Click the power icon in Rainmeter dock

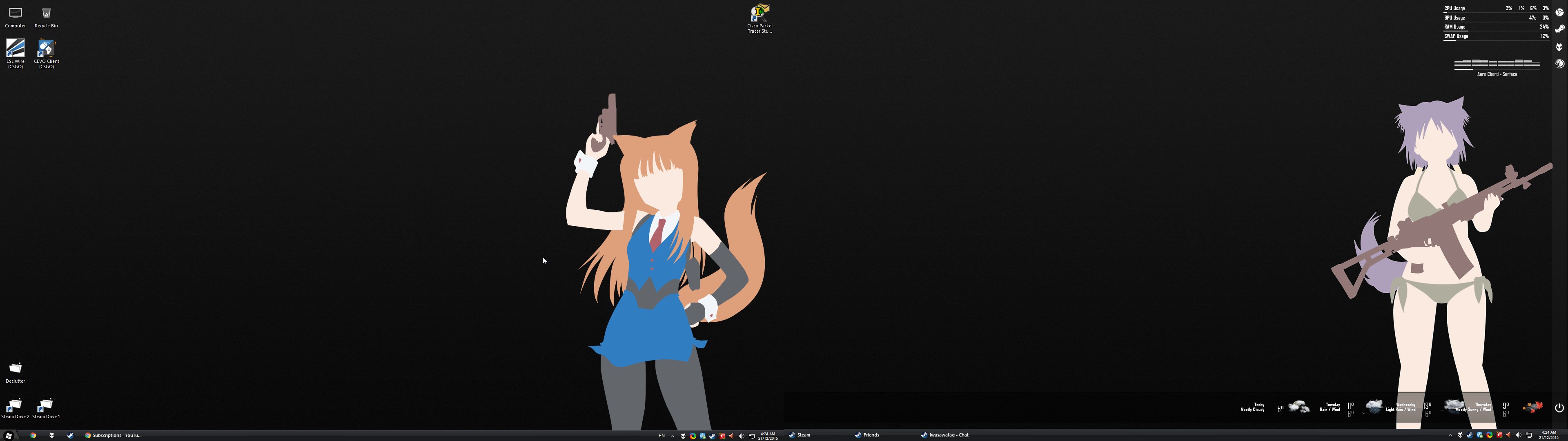coord(1559,408)
